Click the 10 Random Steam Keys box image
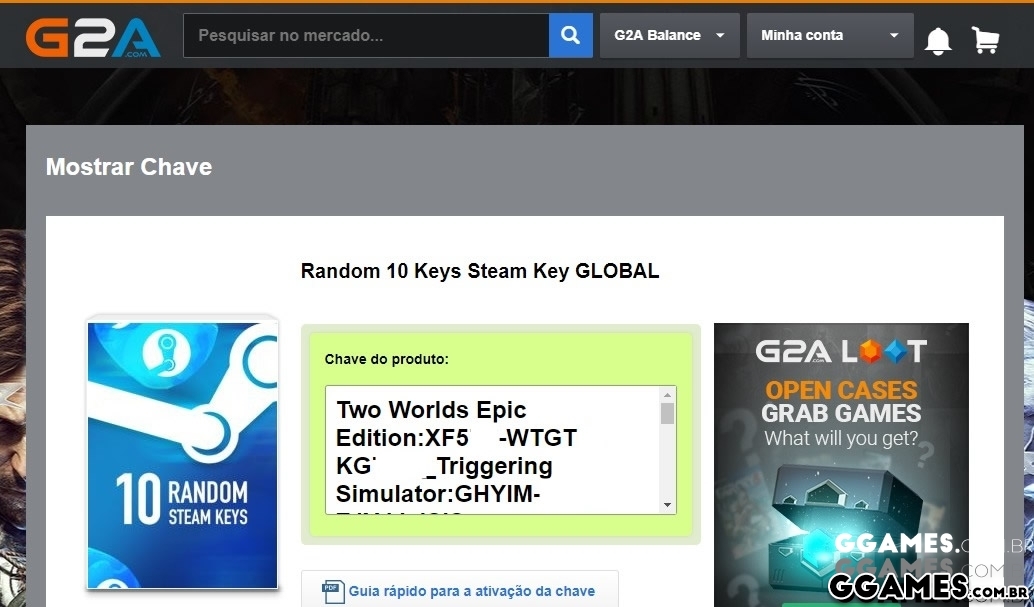1034x607 pixels. click(183, 453)
